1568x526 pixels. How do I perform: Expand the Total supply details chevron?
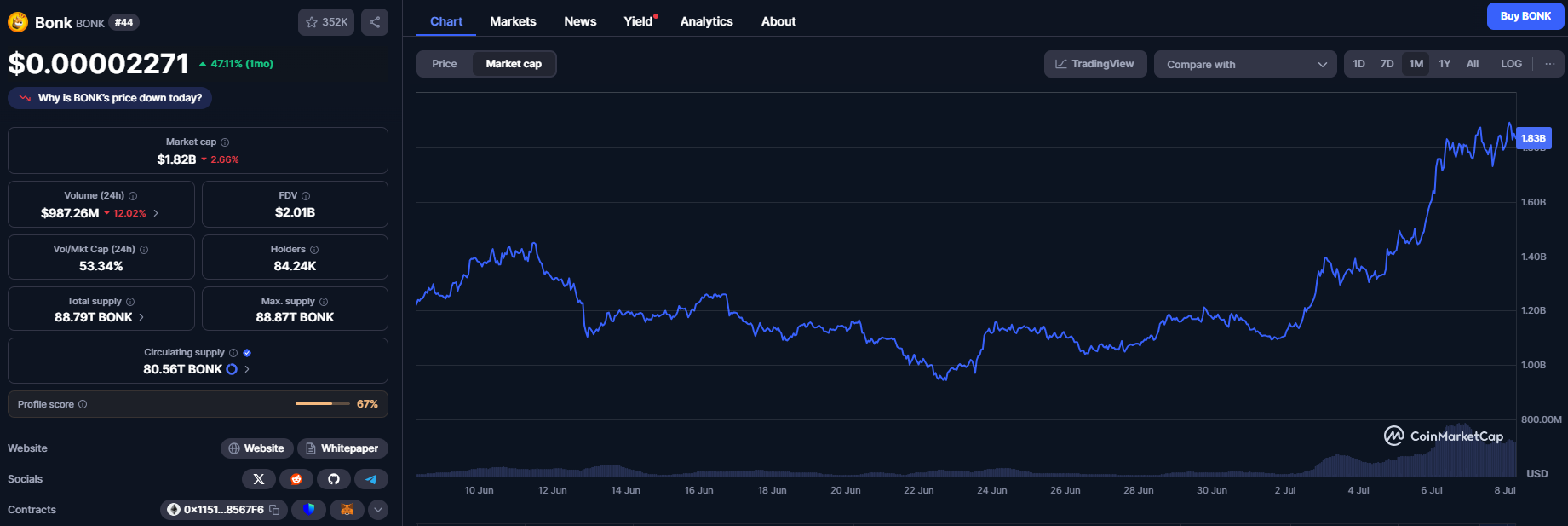[141, 317]
